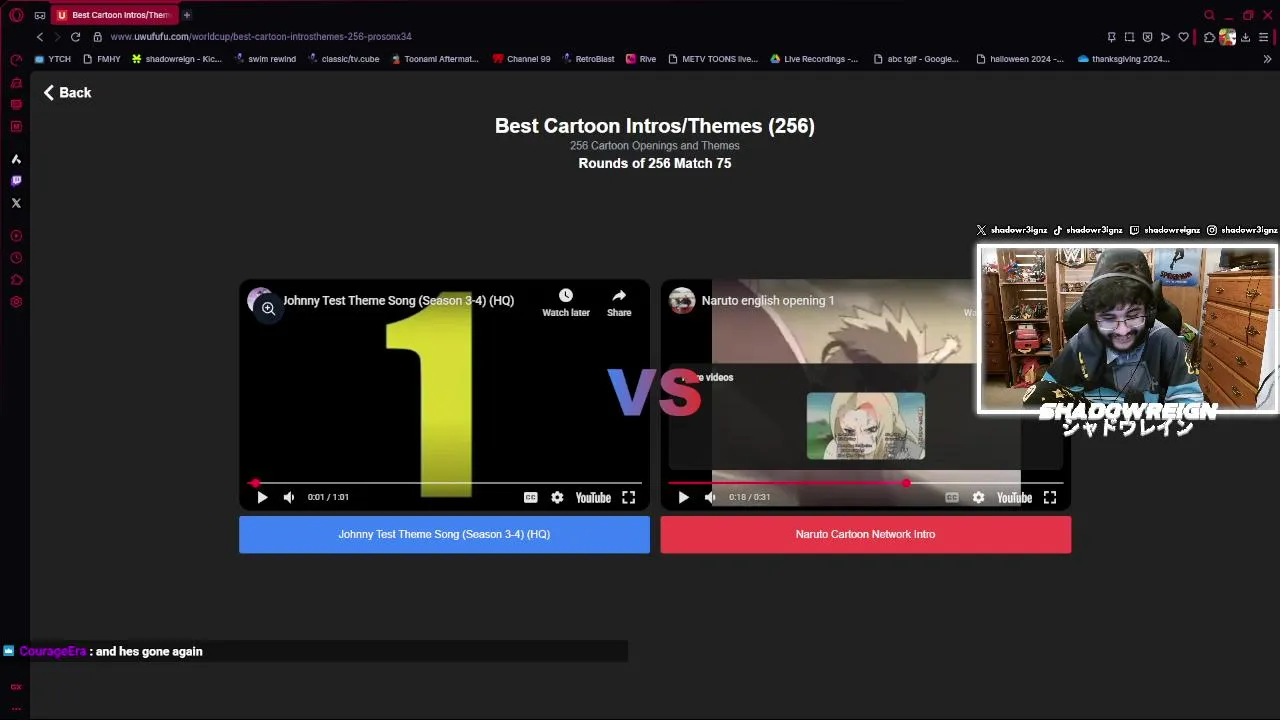Open the RetroBlast bookmark
1280x720 pixels.
(x=588, y=59)
